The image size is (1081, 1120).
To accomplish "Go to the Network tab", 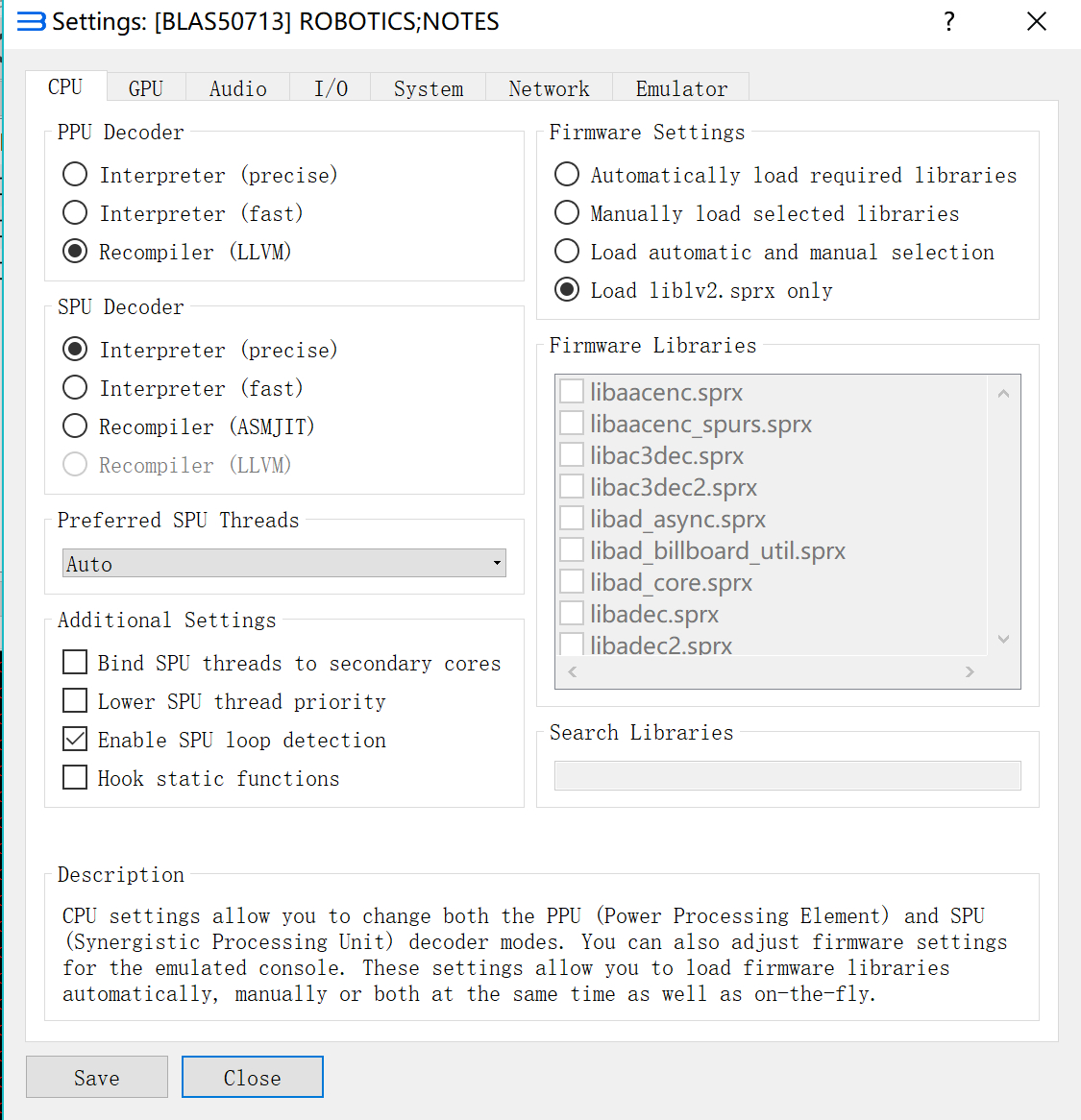I will (x=549, y=88).
